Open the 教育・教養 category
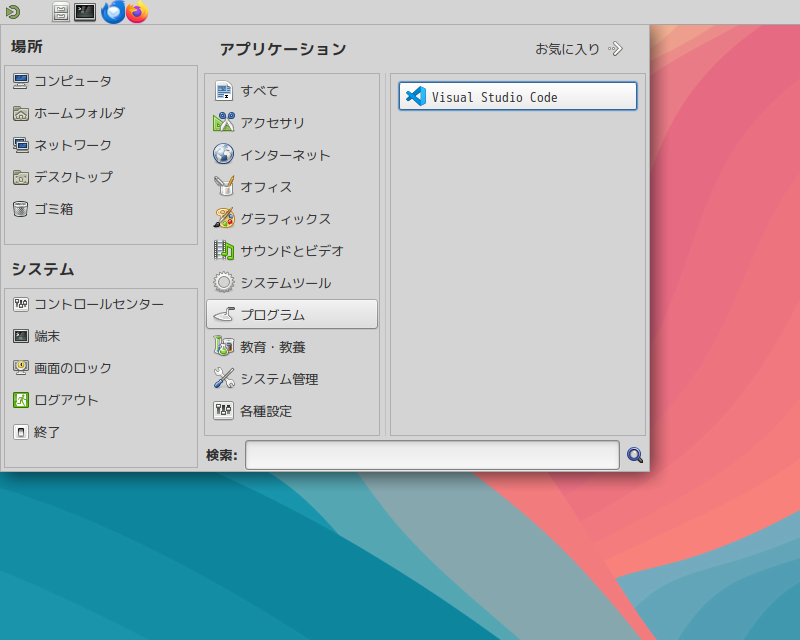 click(x=292, y=347)
